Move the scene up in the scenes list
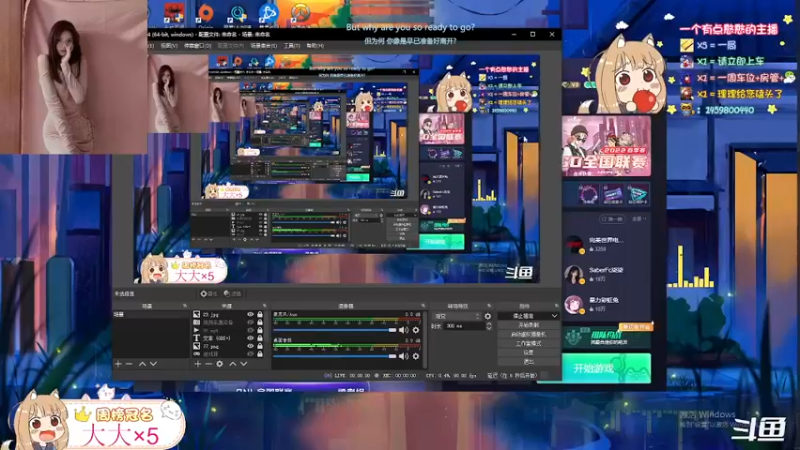 tap(142, 364)
